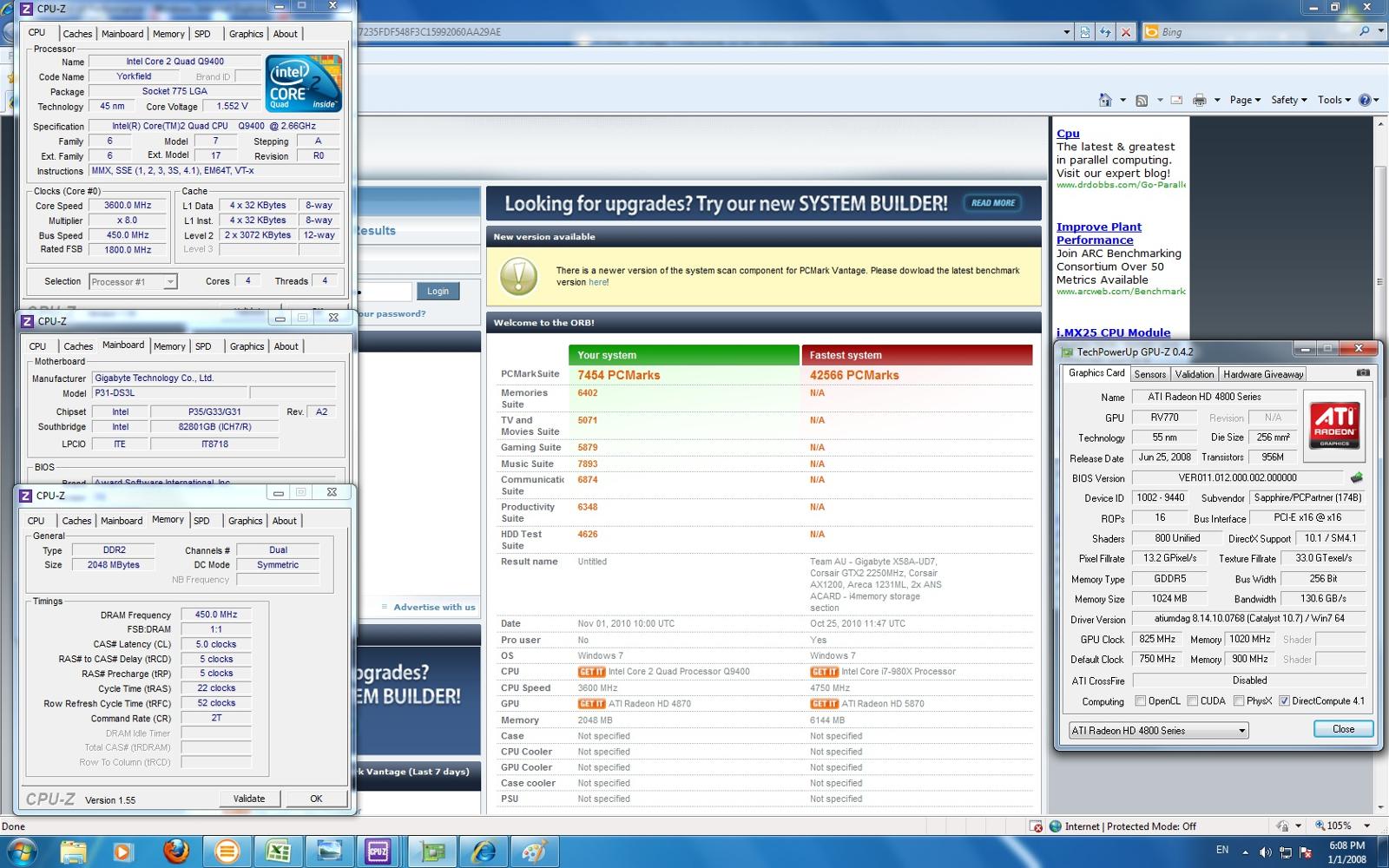Image resolution: width=1389 pixels, height=868 pixels.
Task: Click the Close button in GPU-Z
Action: click(1343, 729)
